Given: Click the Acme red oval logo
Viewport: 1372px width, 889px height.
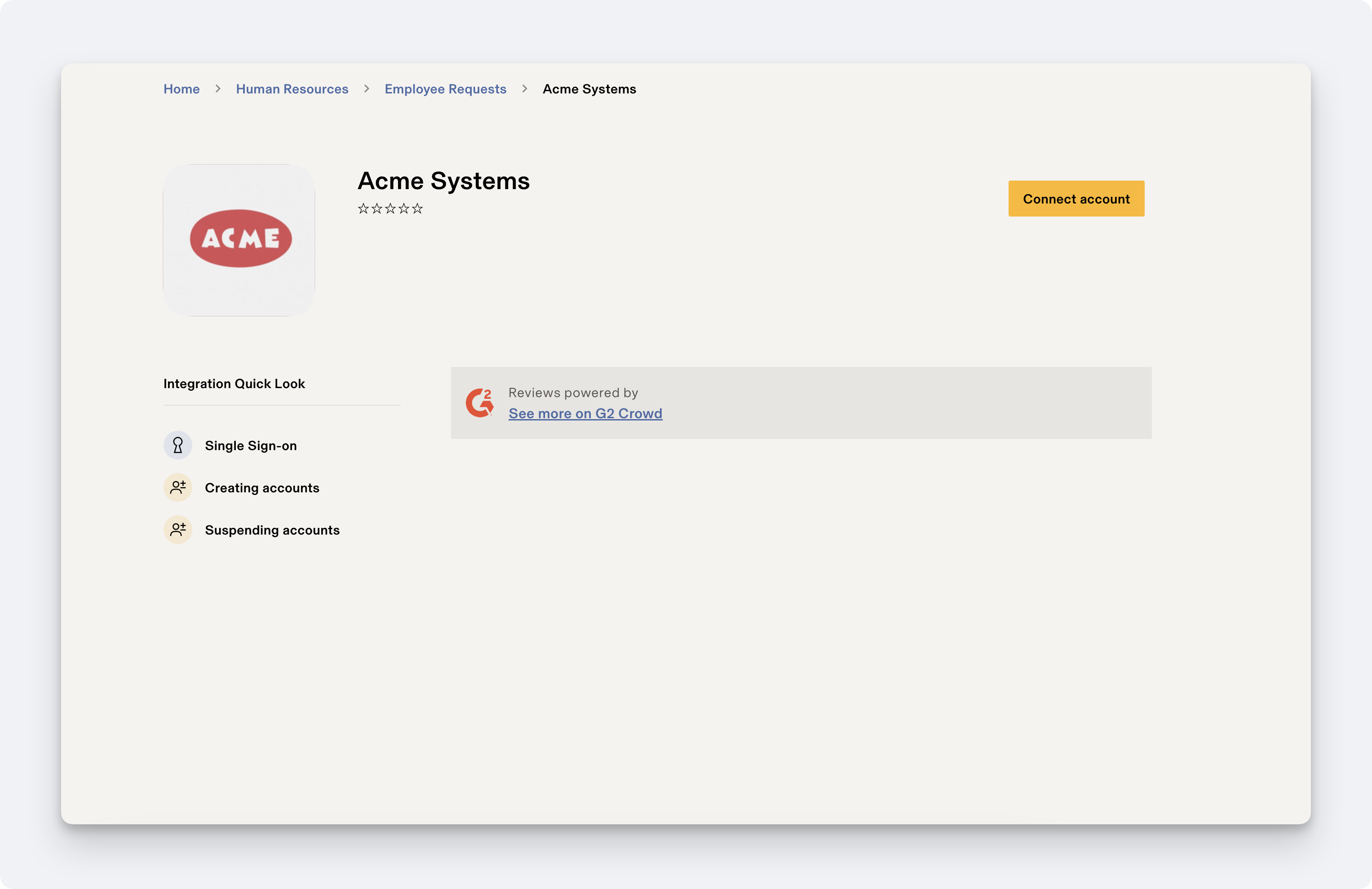Looking at the screenshot, I should 240,238.
